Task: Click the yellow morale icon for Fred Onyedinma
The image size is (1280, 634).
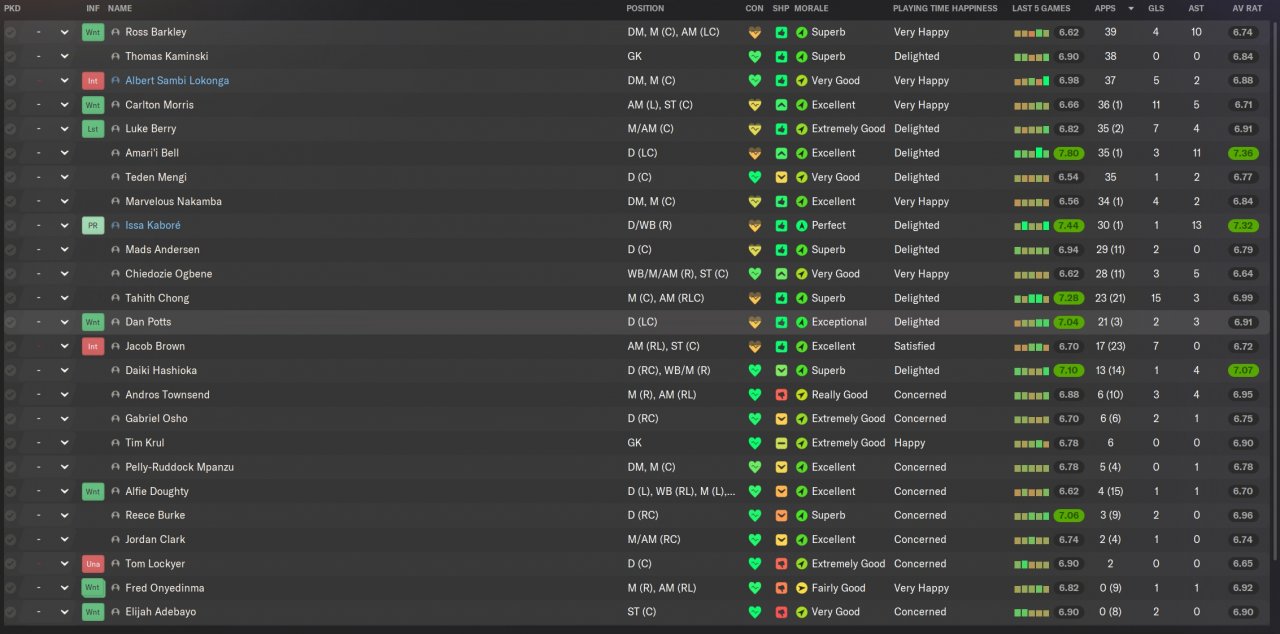Action: tap(801, 588)
